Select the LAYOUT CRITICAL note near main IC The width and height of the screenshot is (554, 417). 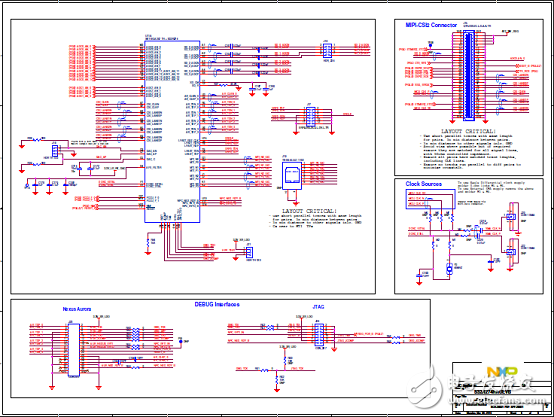click(x=315, y=218)
